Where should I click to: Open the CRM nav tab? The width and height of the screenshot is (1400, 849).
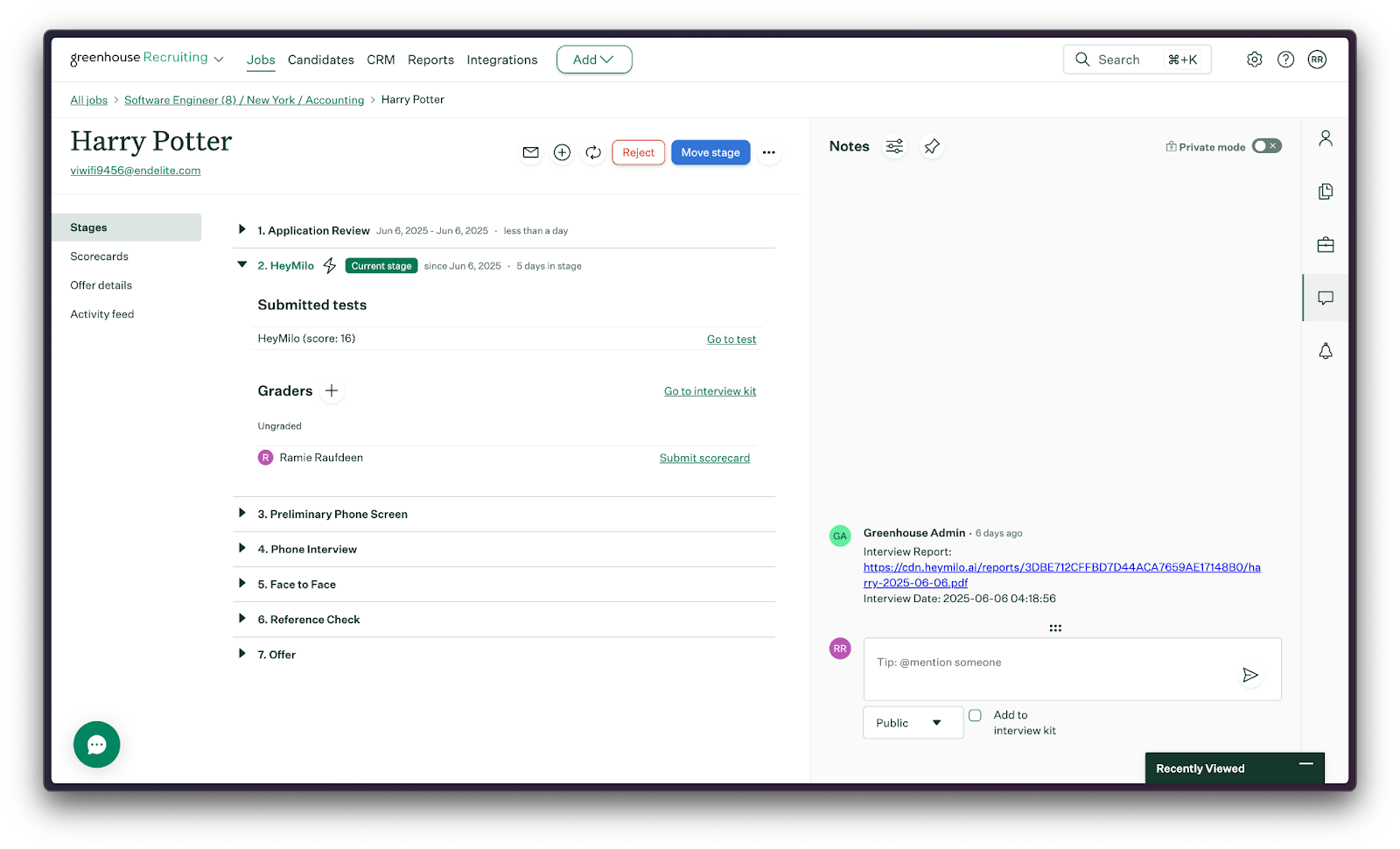pyautogui.click(x=381, y=60)
